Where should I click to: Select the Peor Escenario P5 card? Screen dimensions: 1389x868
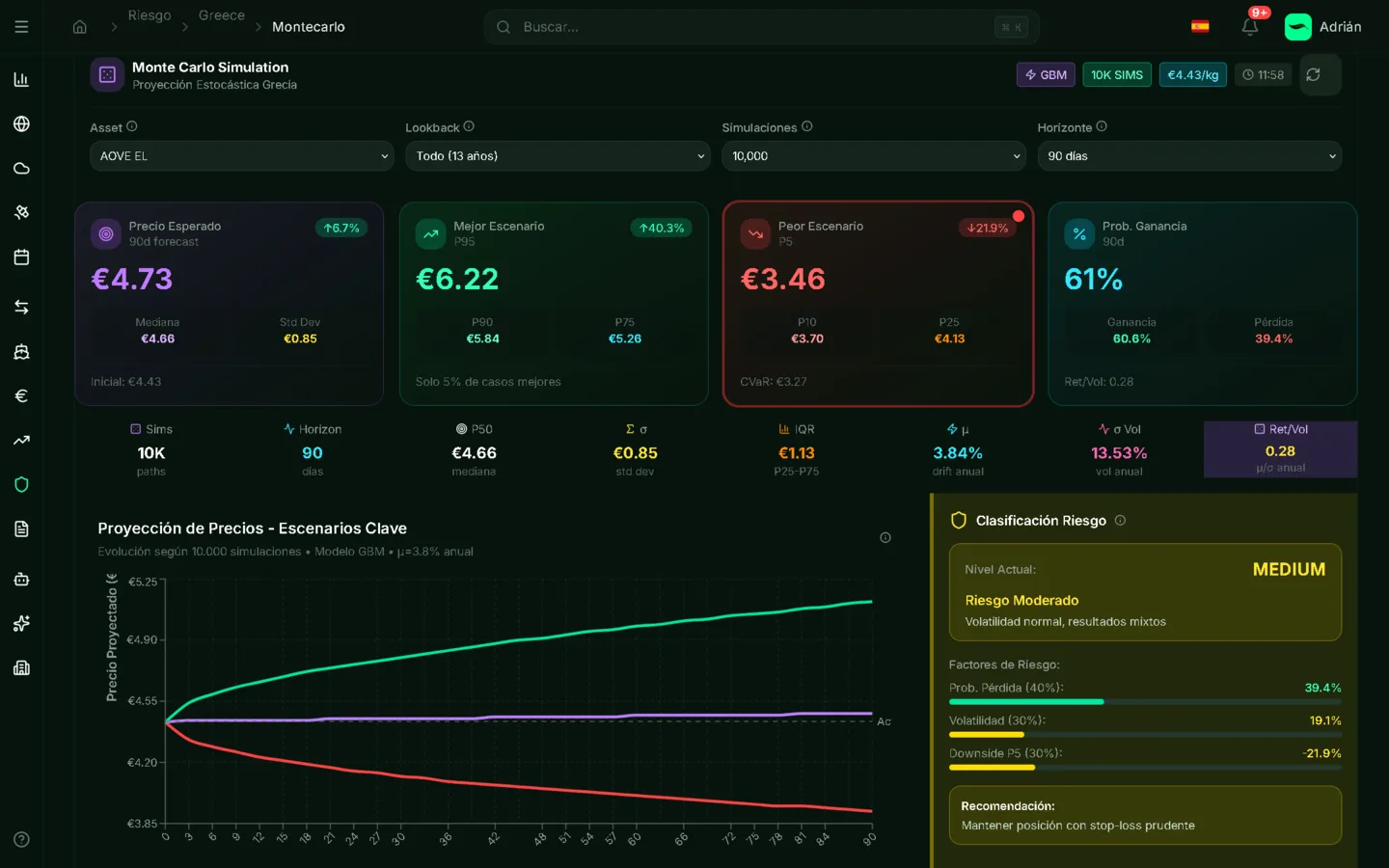coord(878,304)
